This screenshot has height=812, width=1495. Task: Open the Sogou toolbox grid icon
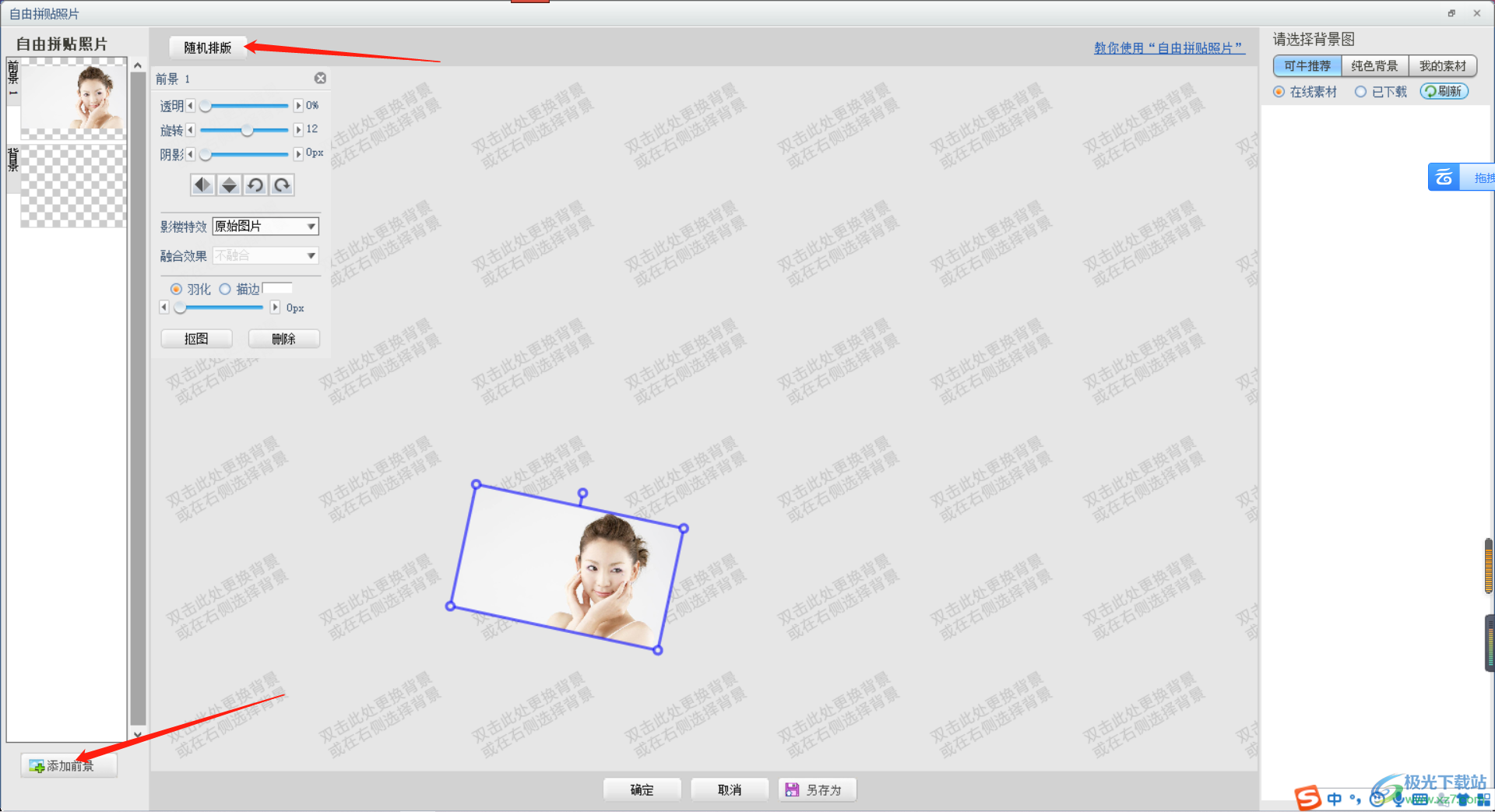click(1483, 800)
